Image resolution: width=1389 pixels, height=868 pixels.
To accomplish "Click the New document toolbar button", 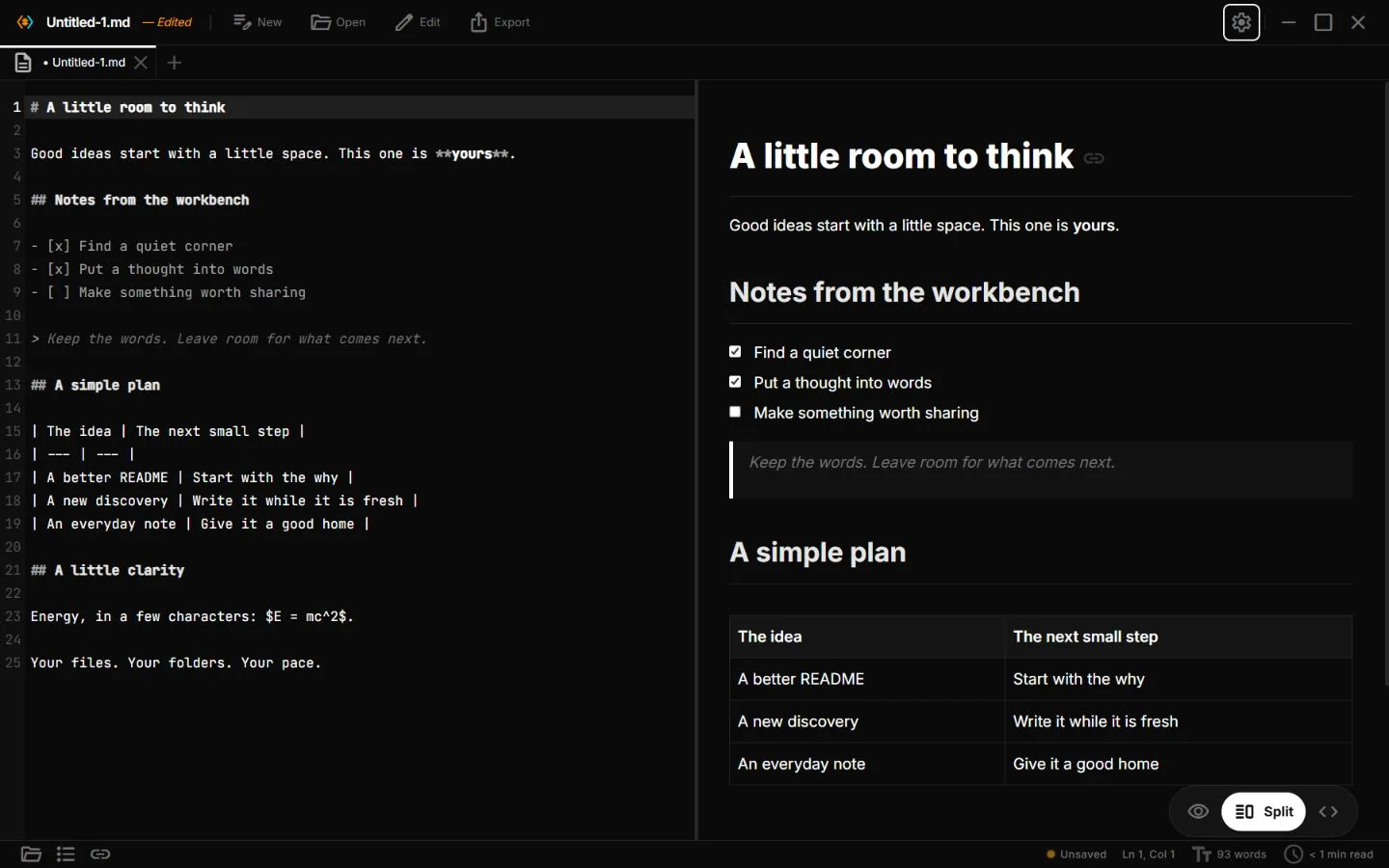I will tap(258, 22).
